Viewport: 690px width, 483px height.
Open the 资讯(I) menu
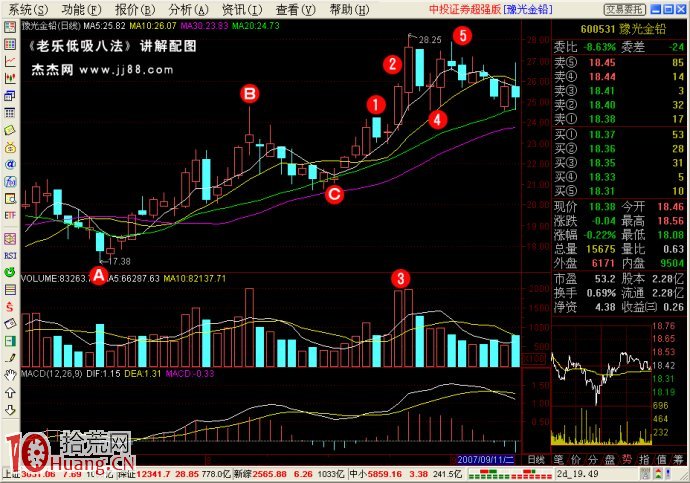[x=242, y=9]
